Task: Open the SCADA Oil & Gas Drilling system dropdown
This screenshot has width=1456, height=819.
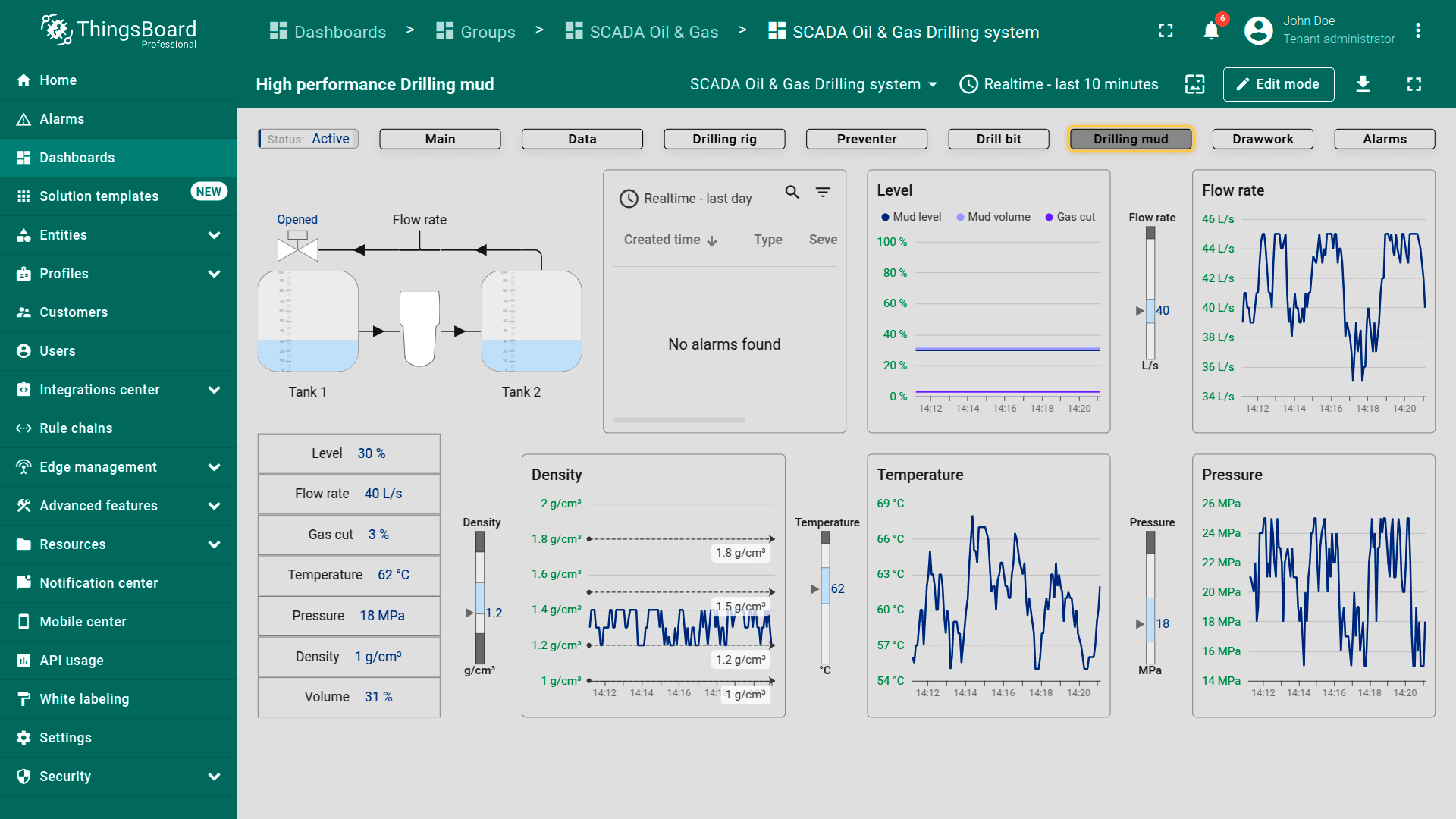Action: pyautogui.click(x=813, y=84)
